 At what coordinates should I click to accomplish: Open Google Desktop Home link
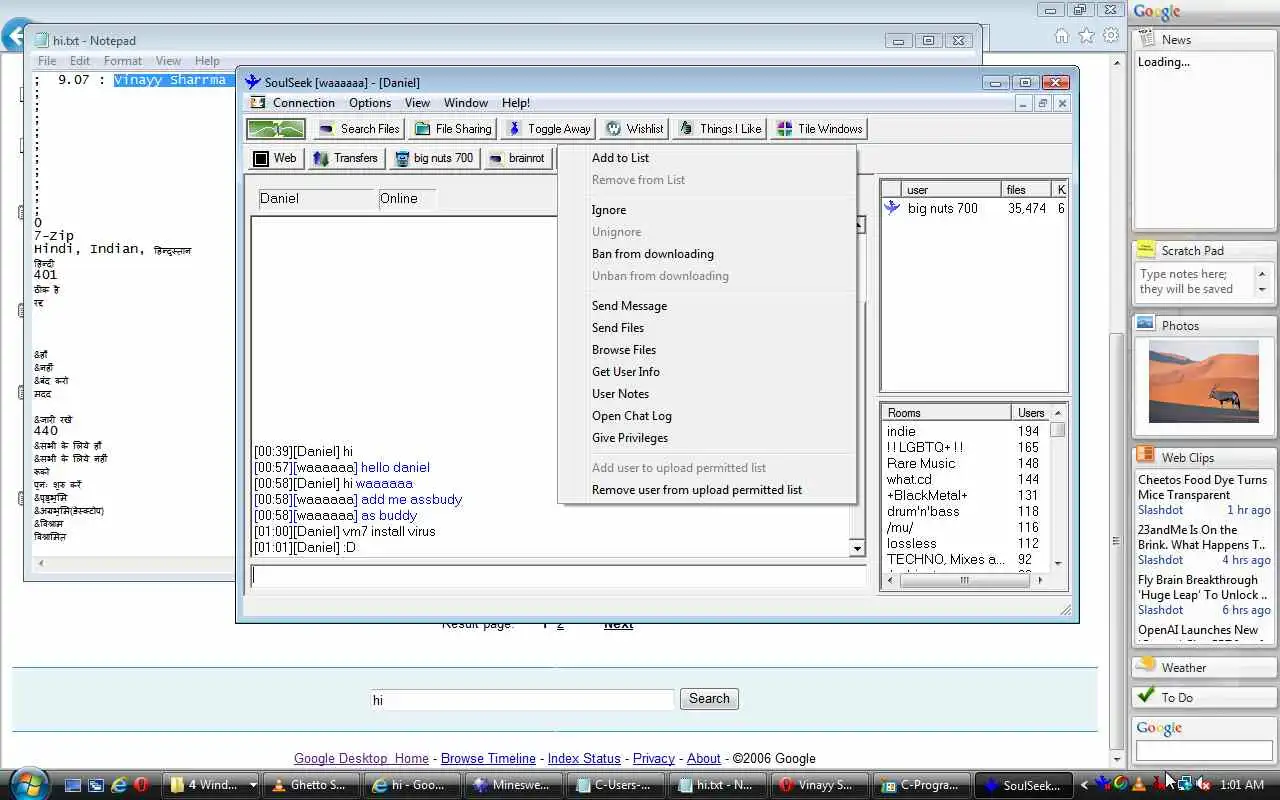pyautogui.click(x=361, y=759)
